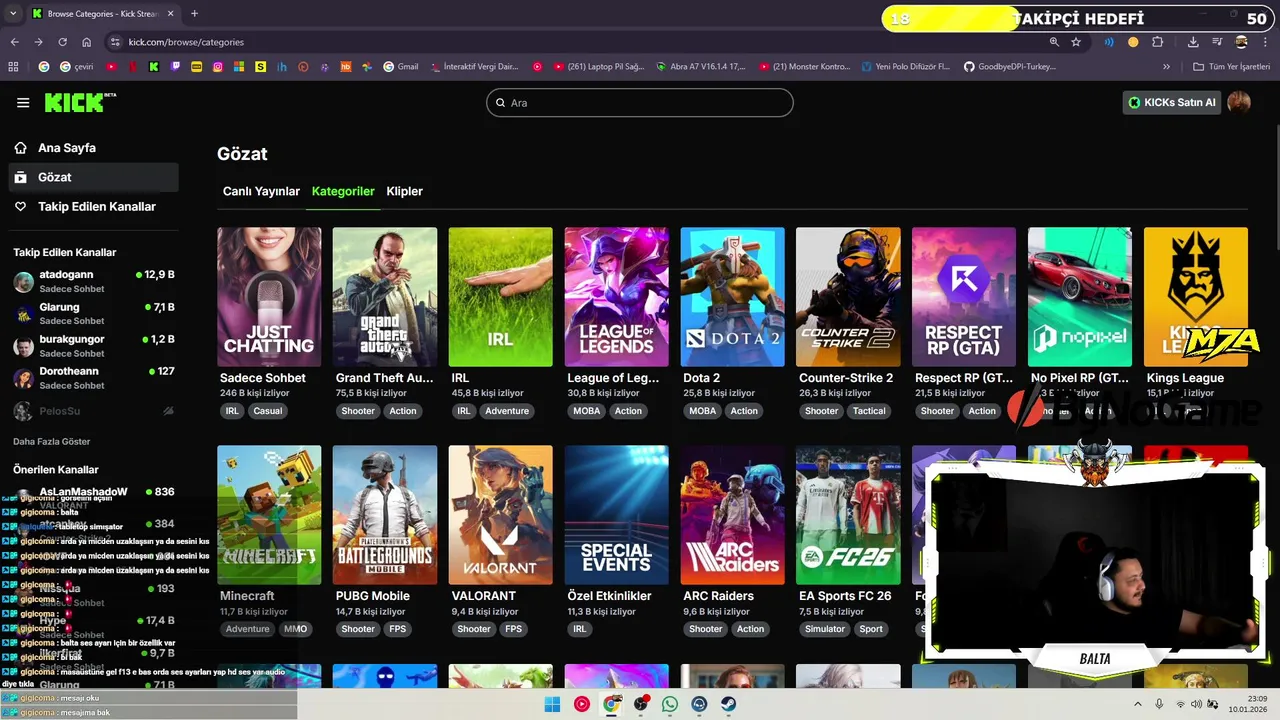Click the Gözat browse icon in sidebar
The height and width of the screenshot is (720, 1280).
pyautogui.click(x=20, y=177)
